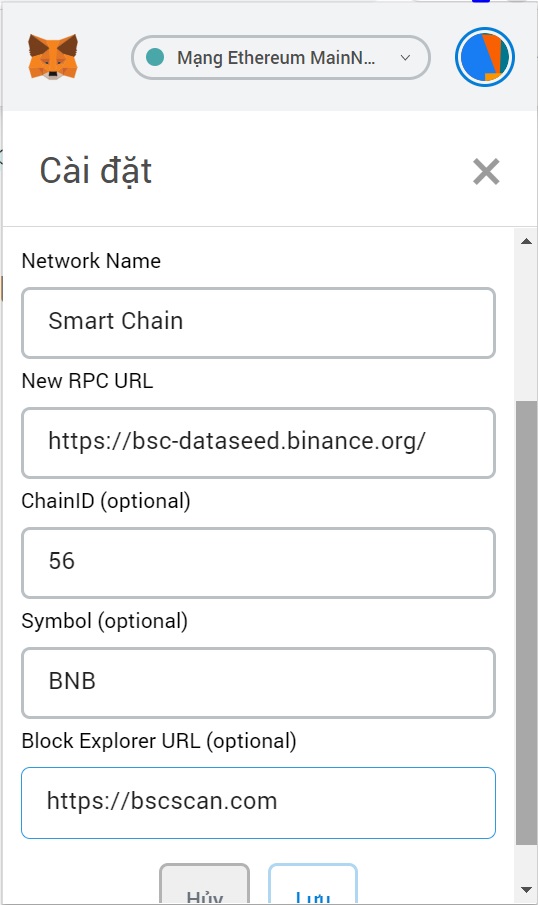Screen dimensions: 538x905
Task: Click the scrollbar down arrow
Action: coord(526,890)
